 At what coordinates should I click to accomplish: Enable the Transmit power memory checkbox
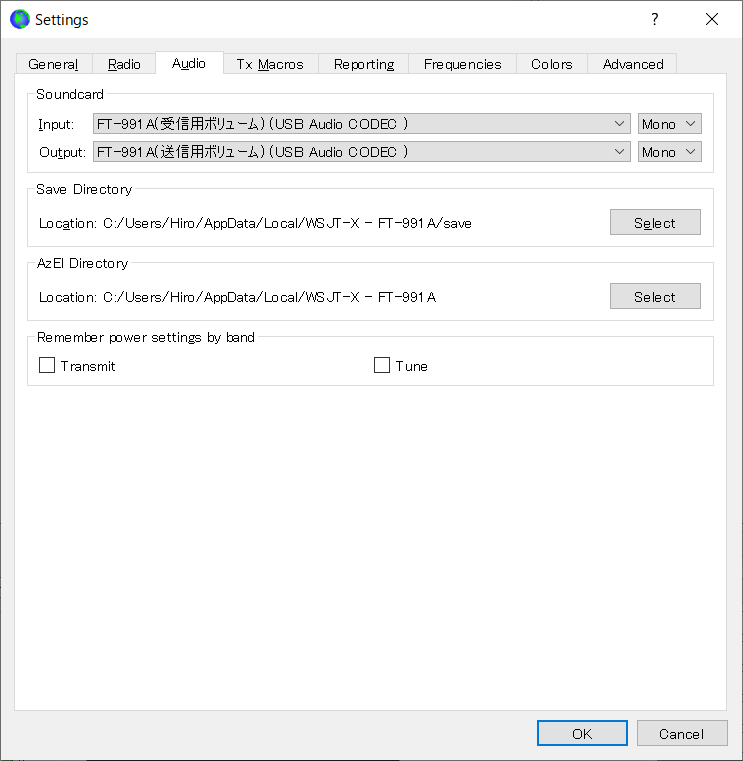tap(47, 366)
